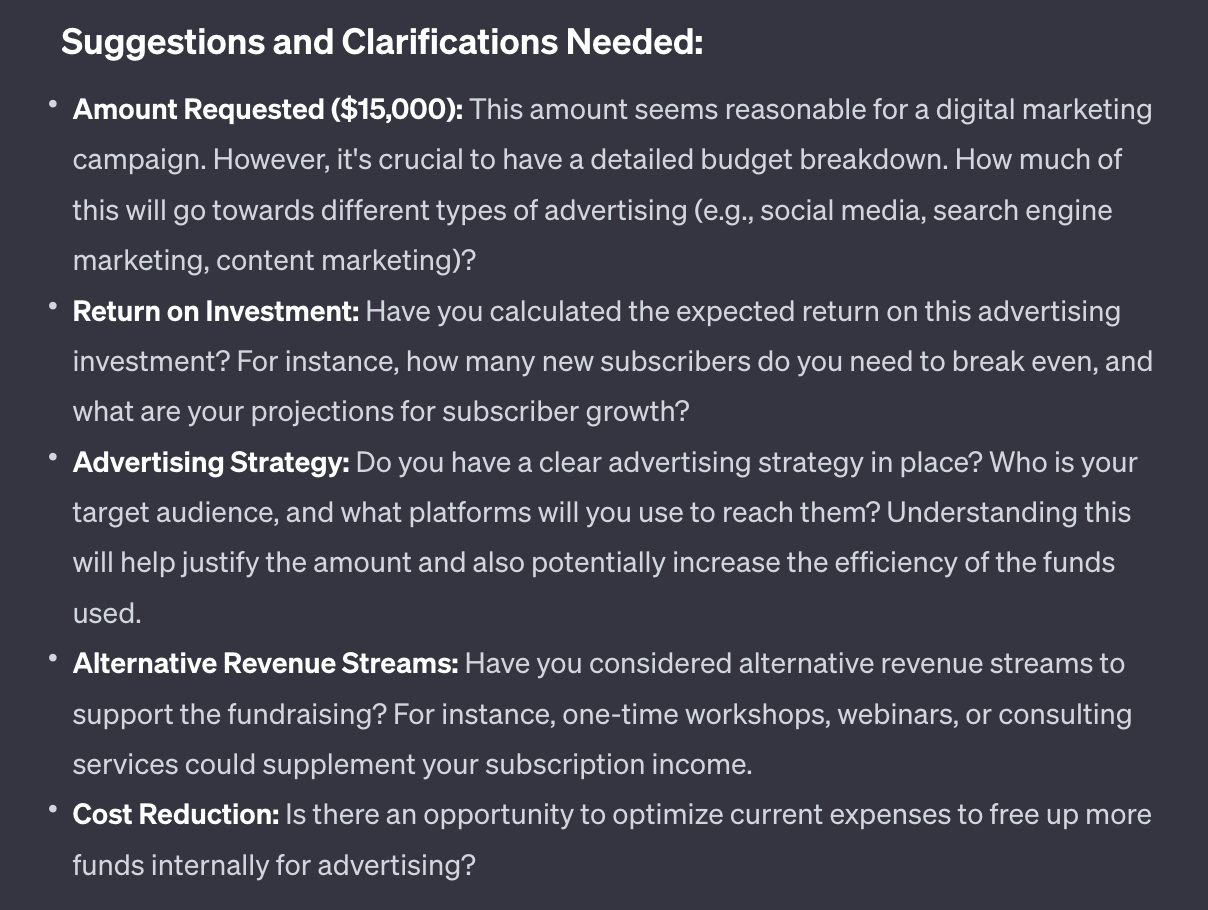
Task: Click the text "marketing, content marketing)?"
Action: point(274,260)
